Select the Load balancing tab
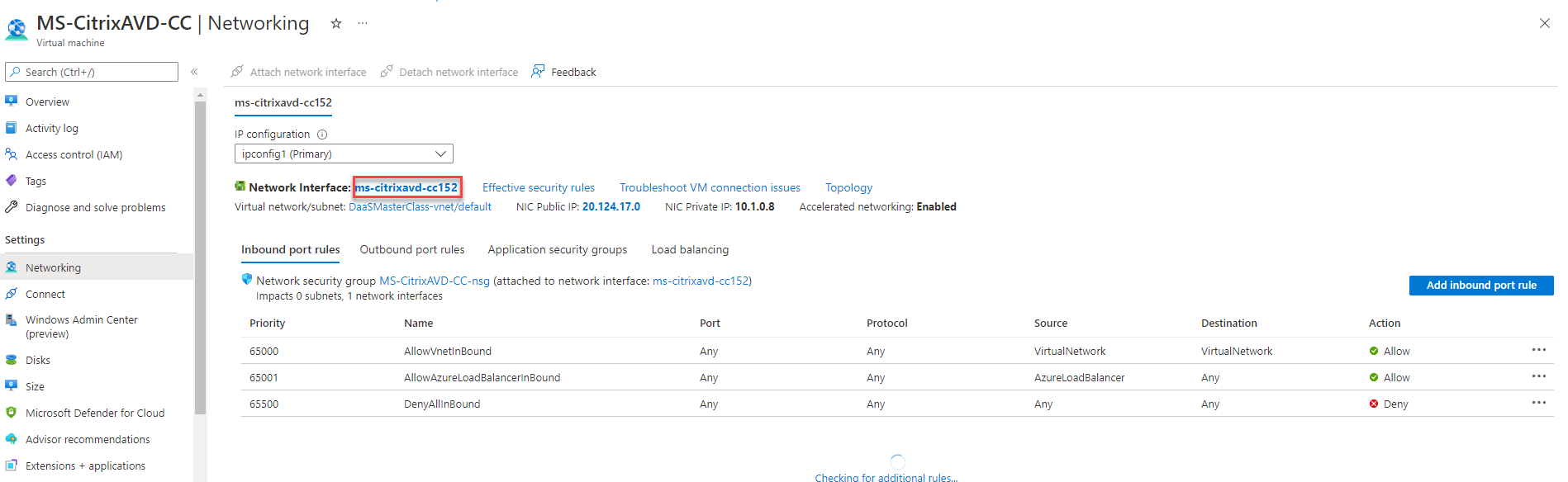 [x=690, y=249]
